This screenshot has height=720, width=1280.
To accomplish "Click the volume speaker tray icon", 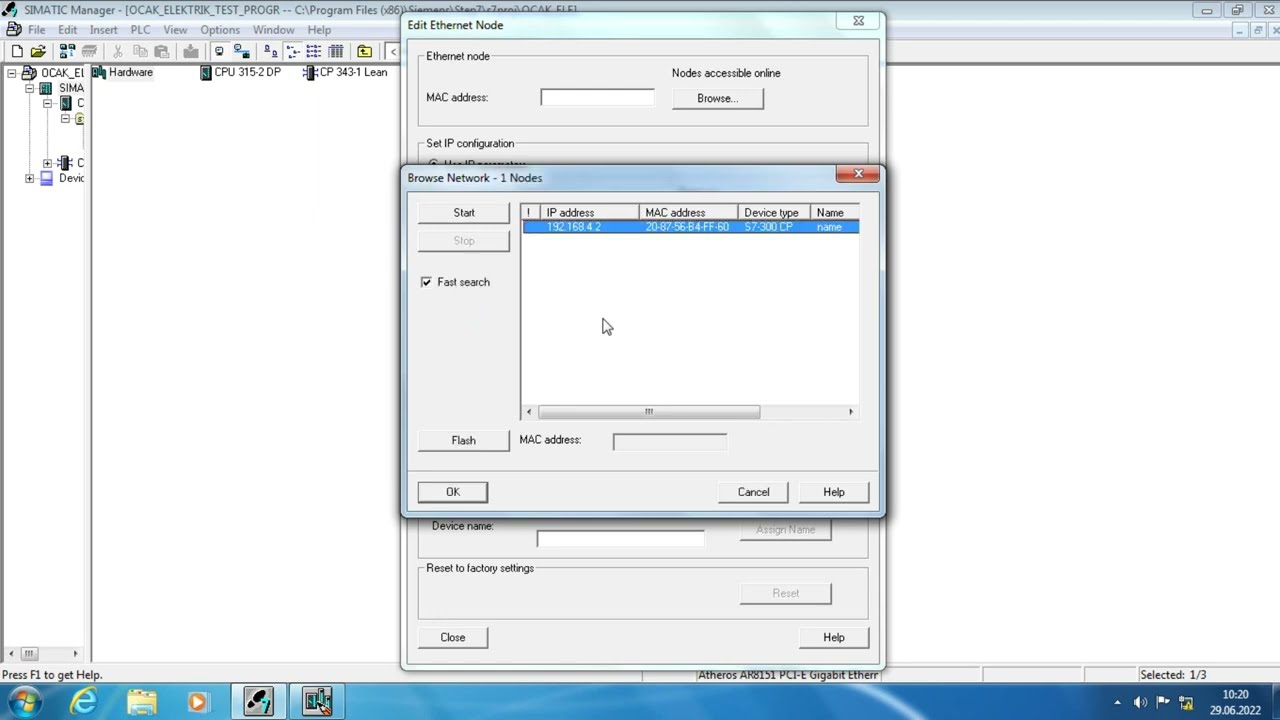I will (x=1140, y=702).
